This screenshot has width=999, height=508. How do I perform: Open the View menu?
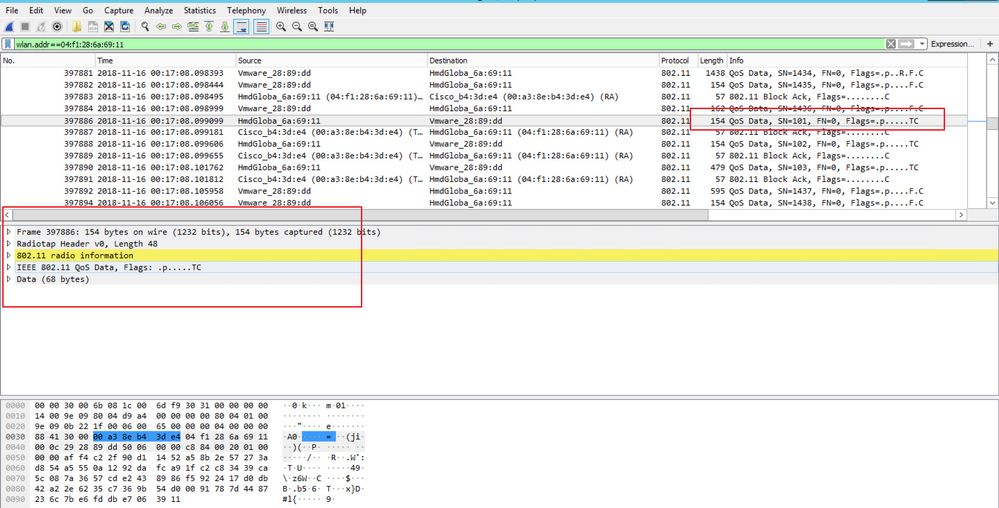click(62, 10)
